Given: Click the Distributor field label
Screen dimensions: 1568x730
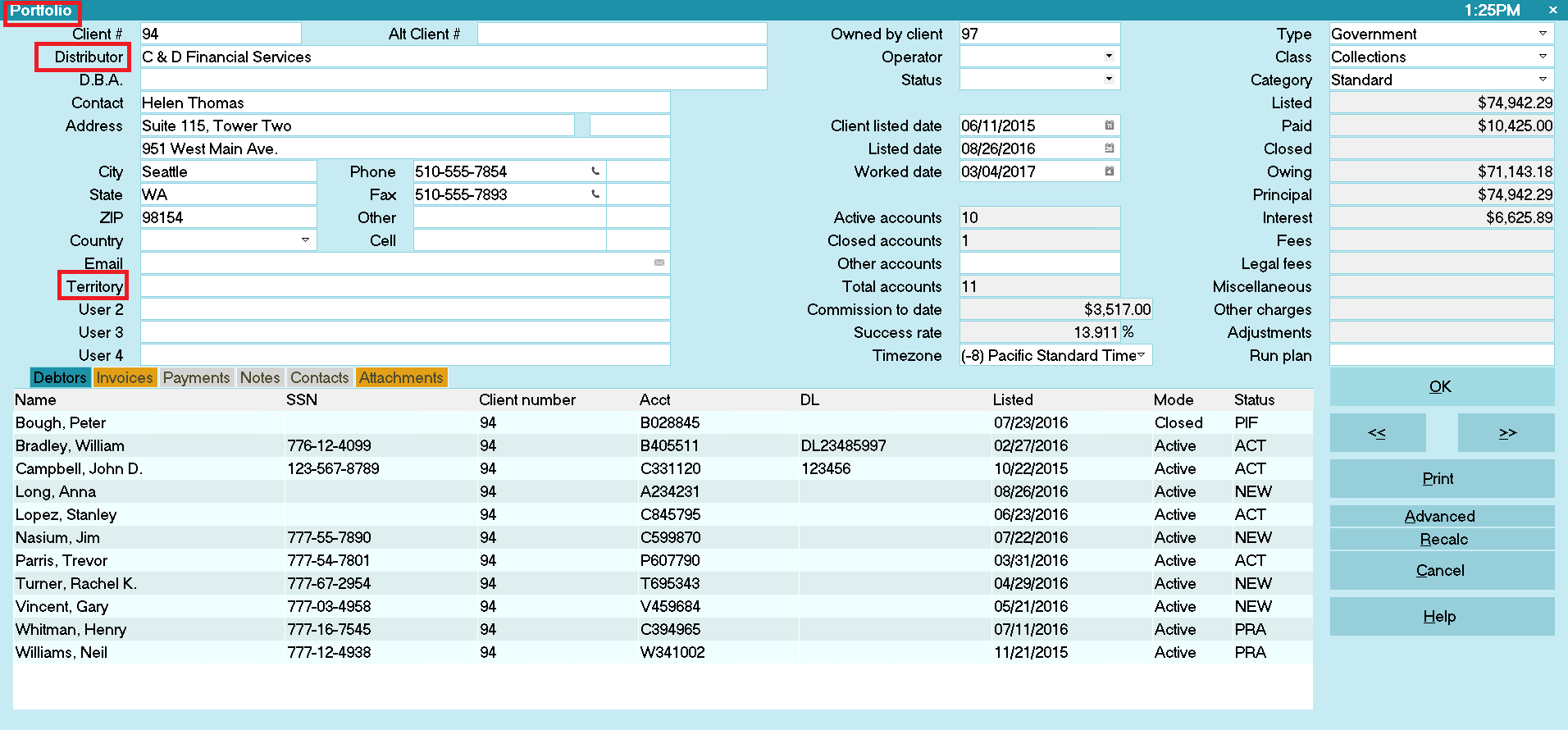Looking at the screenshot, I should pyautogui.click(x=89, y=57).
